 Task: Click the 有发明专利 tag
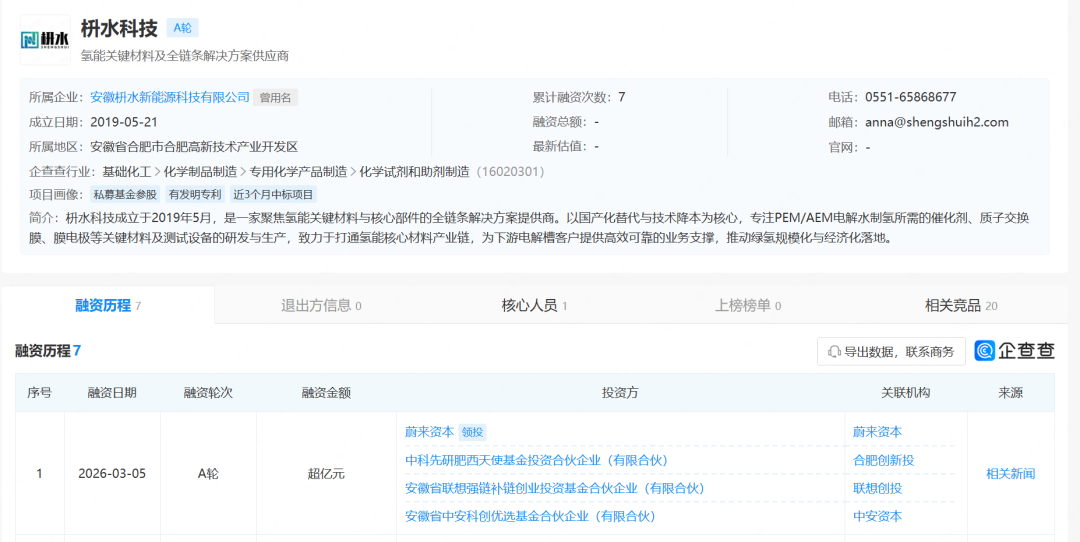point(195,195)
